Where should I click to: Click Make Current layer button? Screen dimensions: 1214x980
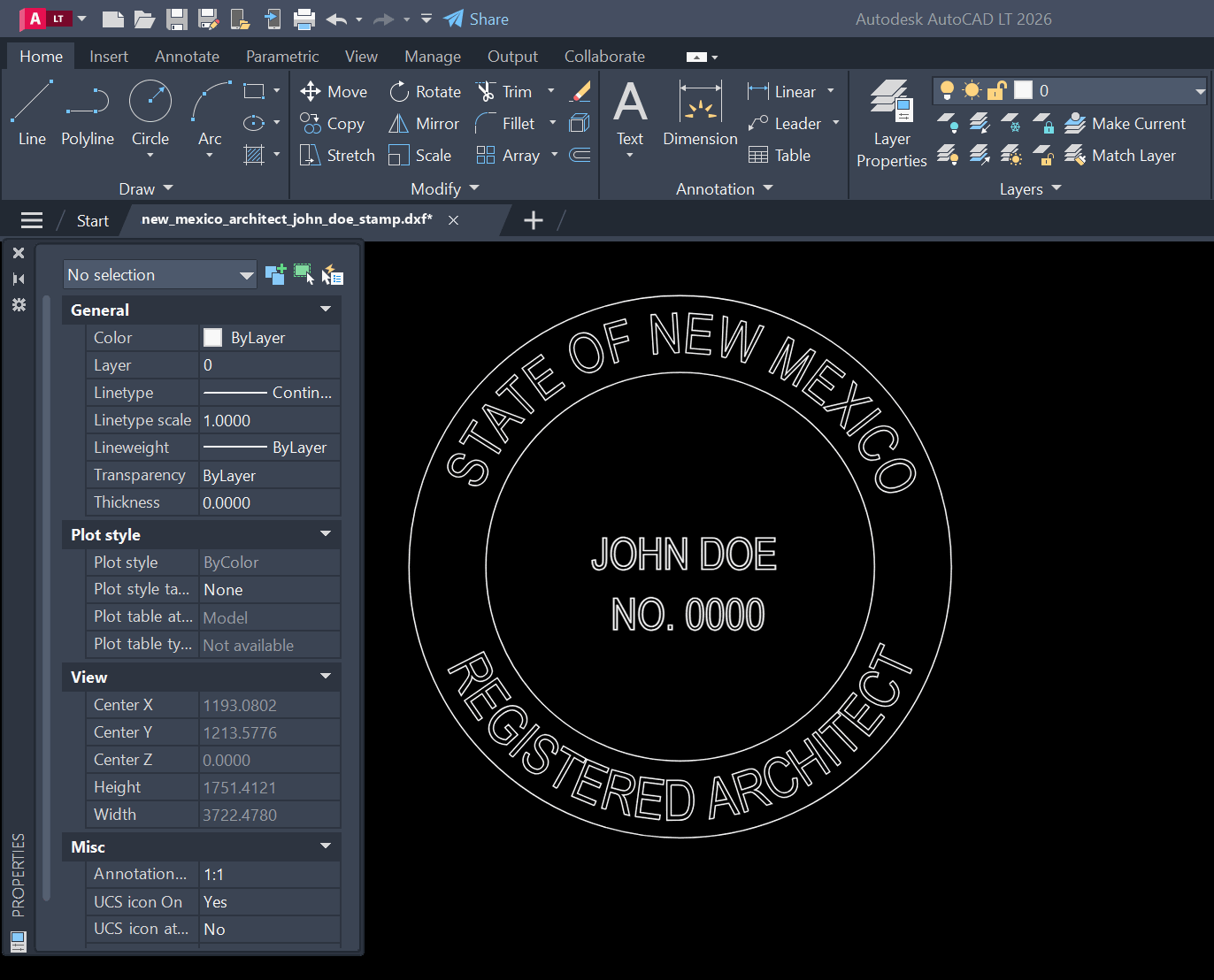pyautogui.click(x=1126, y=124)
